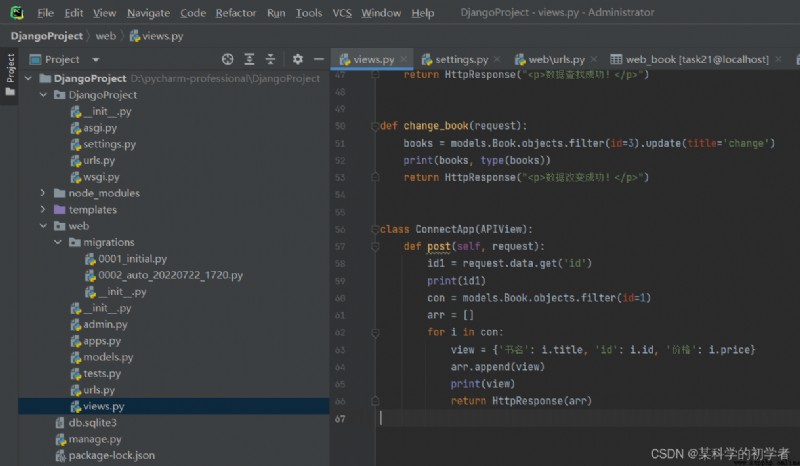Image resolution: width=800 pixels, height=466 pixels.
Task: Fold the change_book function at line 50
Action: pyautogui.click(x=375, y=126)
